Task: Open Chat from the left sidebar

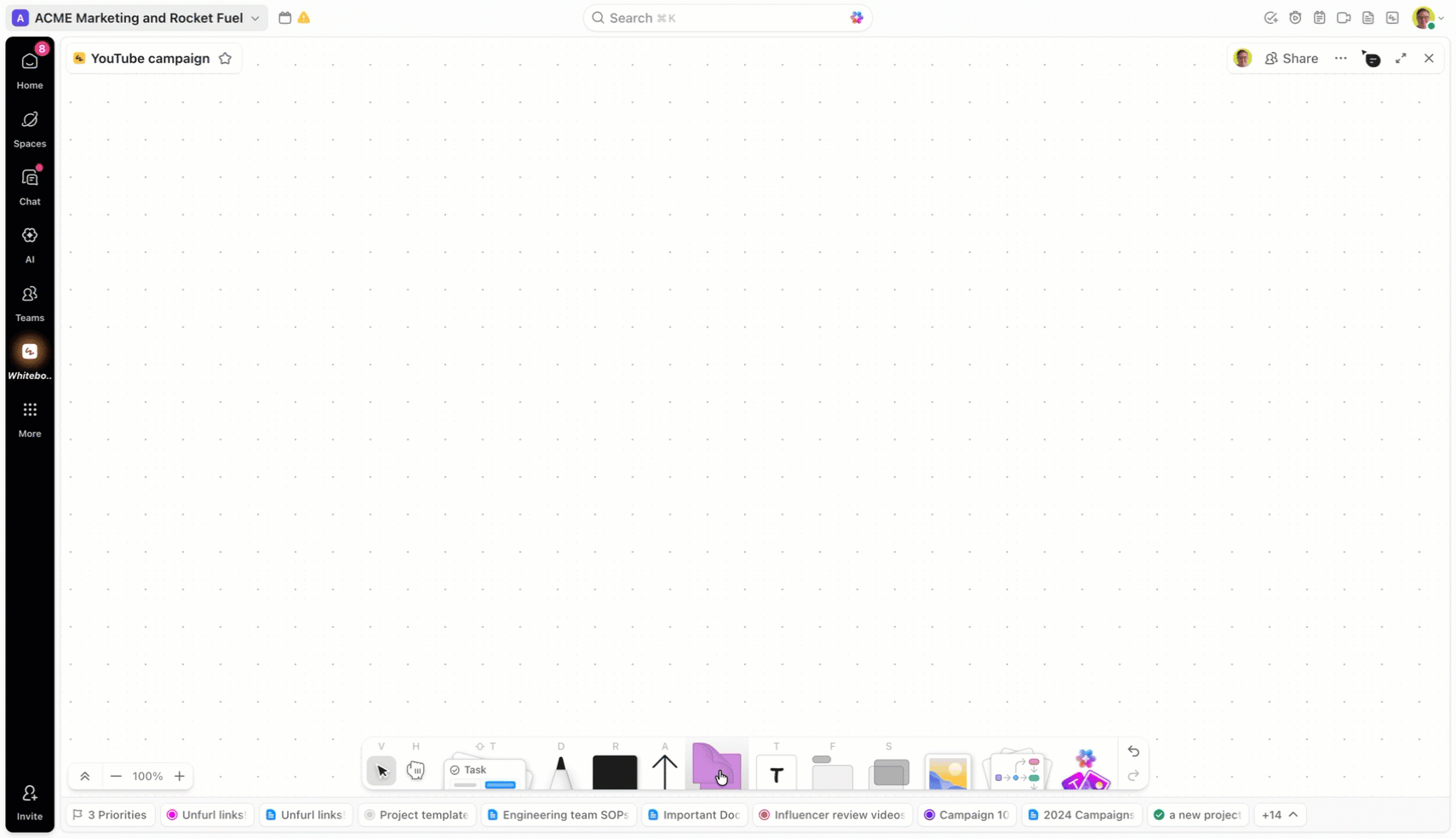Action: 29,185
